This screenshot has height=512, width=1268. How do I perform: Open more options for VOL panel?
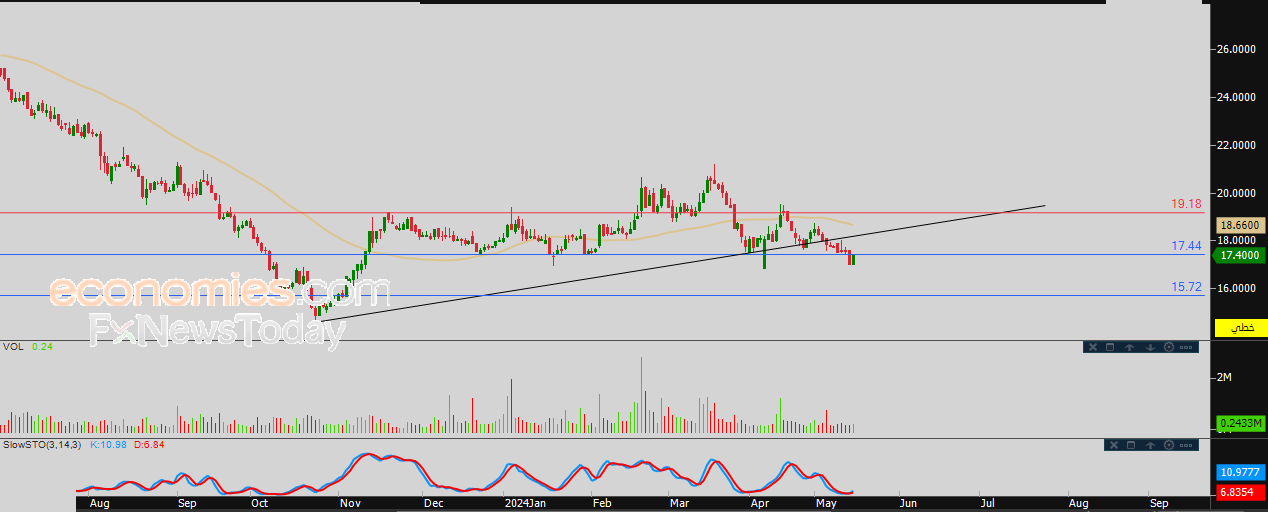[1186, 347]
